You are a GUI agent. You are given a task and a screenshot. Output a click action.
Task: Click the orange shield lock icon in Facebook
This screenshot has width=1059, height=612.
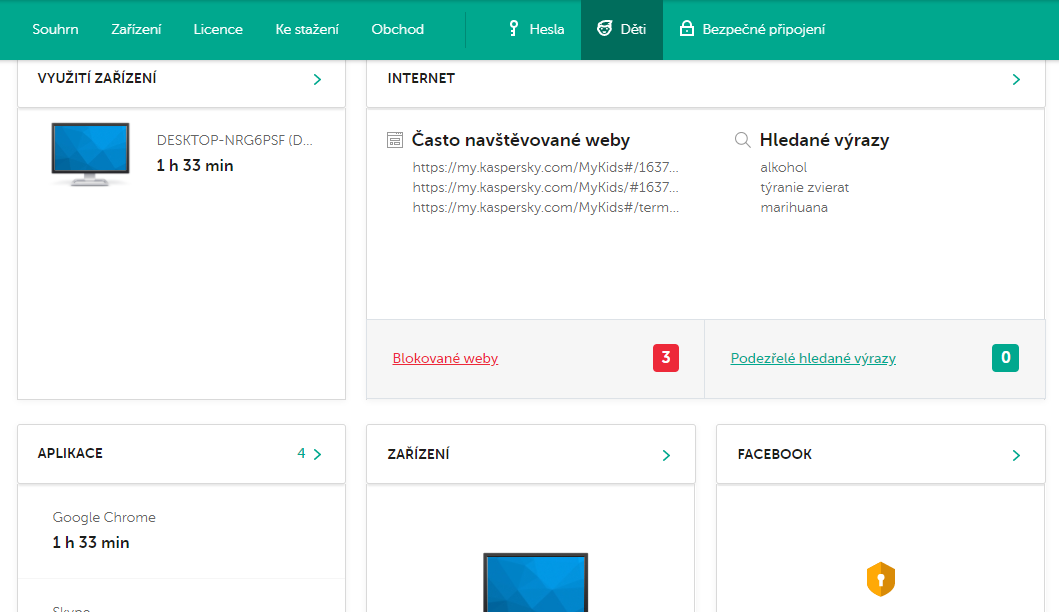[881, 579]
